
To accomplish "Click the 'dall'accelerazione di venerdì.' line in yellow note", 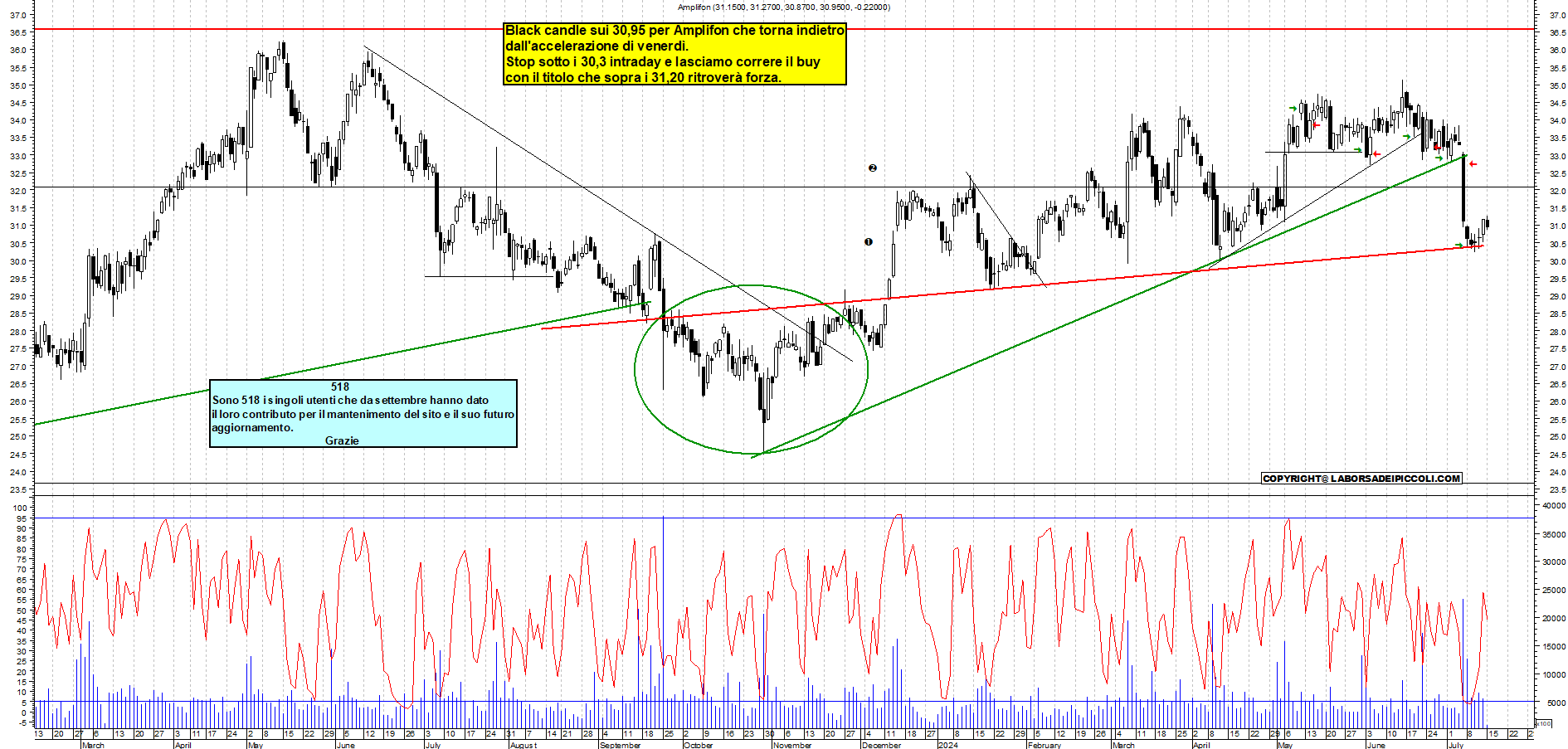I will (x=597, y=46).
